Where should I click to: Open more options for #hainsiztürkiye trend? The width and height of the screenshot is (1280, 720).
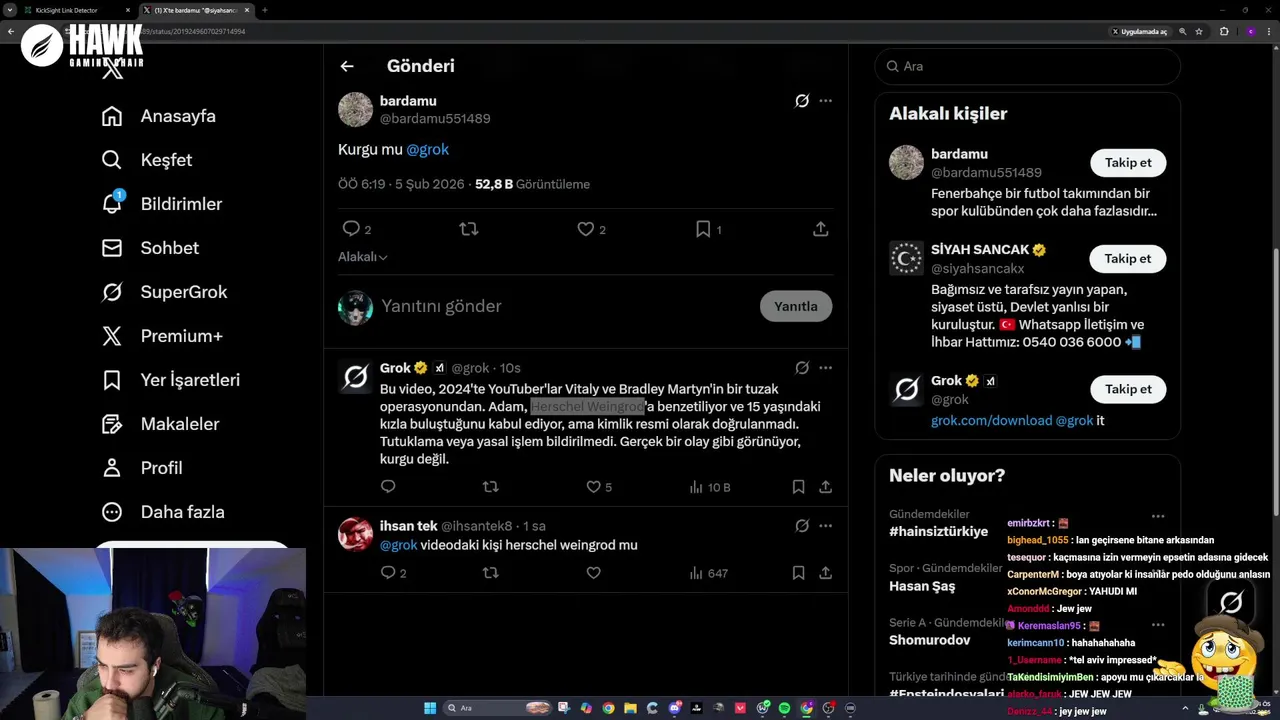point(1158,516)
